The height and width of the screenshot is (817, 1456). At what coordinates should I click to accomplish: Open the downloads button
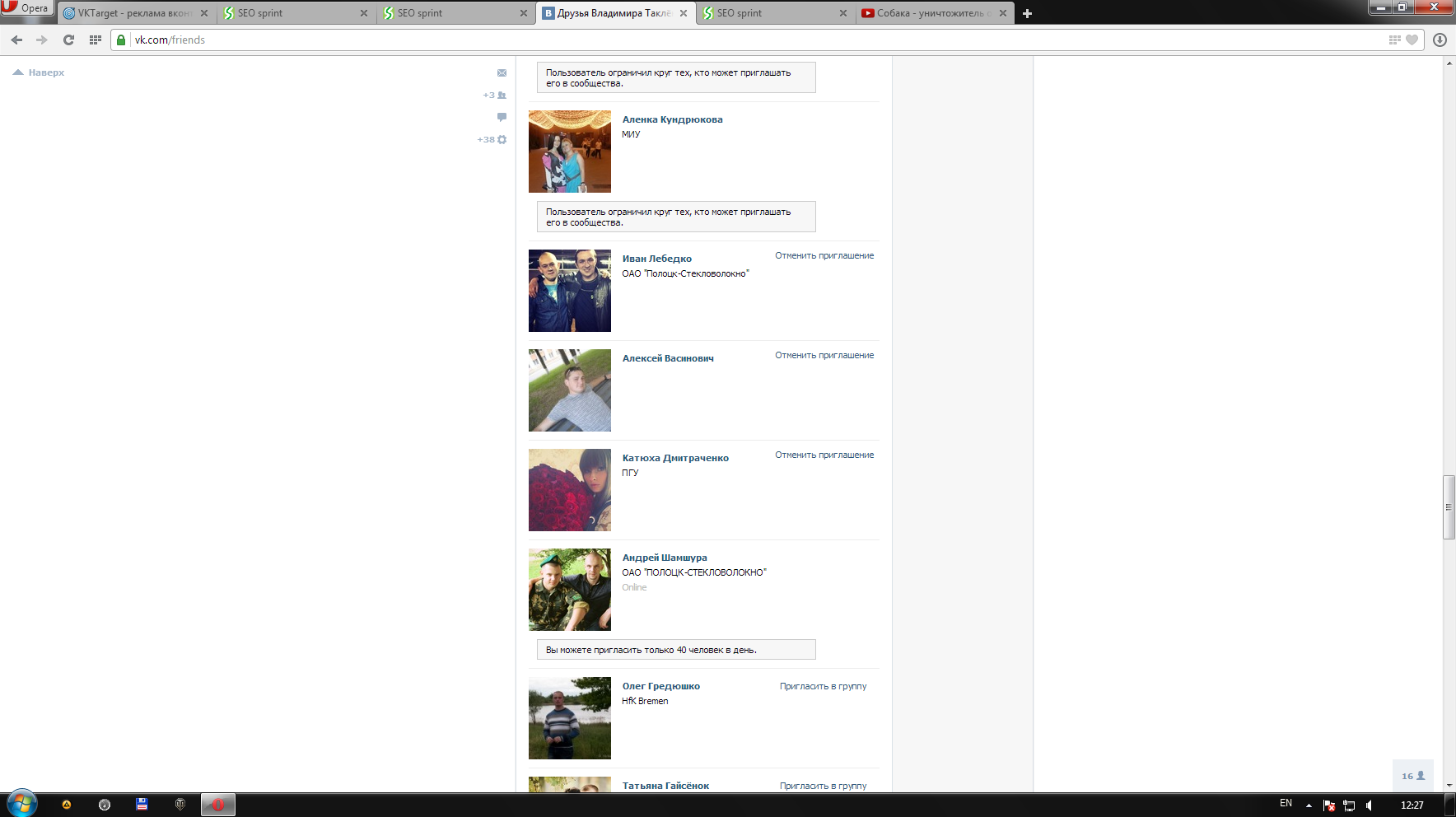tap(1440, 40)
